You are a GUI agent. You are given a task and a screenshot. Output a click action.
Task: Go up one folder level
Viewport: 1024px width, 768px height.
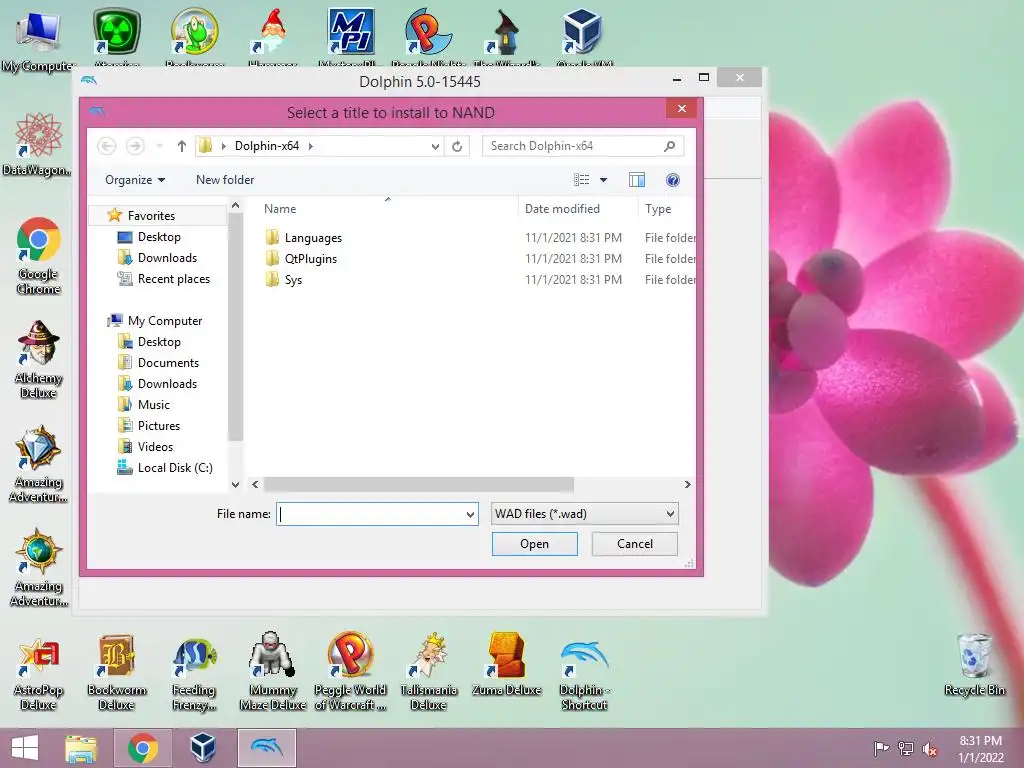[x=182, y=146]
